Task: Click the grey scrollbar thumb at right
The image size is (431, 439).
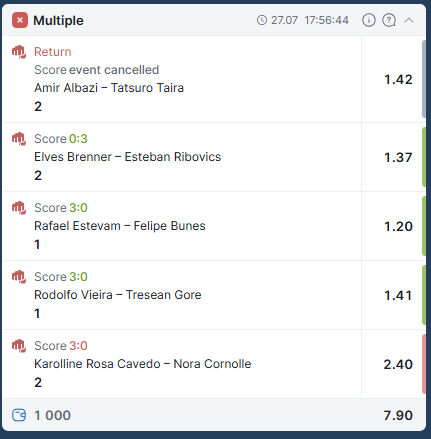Action: click(x=424, y=79)
